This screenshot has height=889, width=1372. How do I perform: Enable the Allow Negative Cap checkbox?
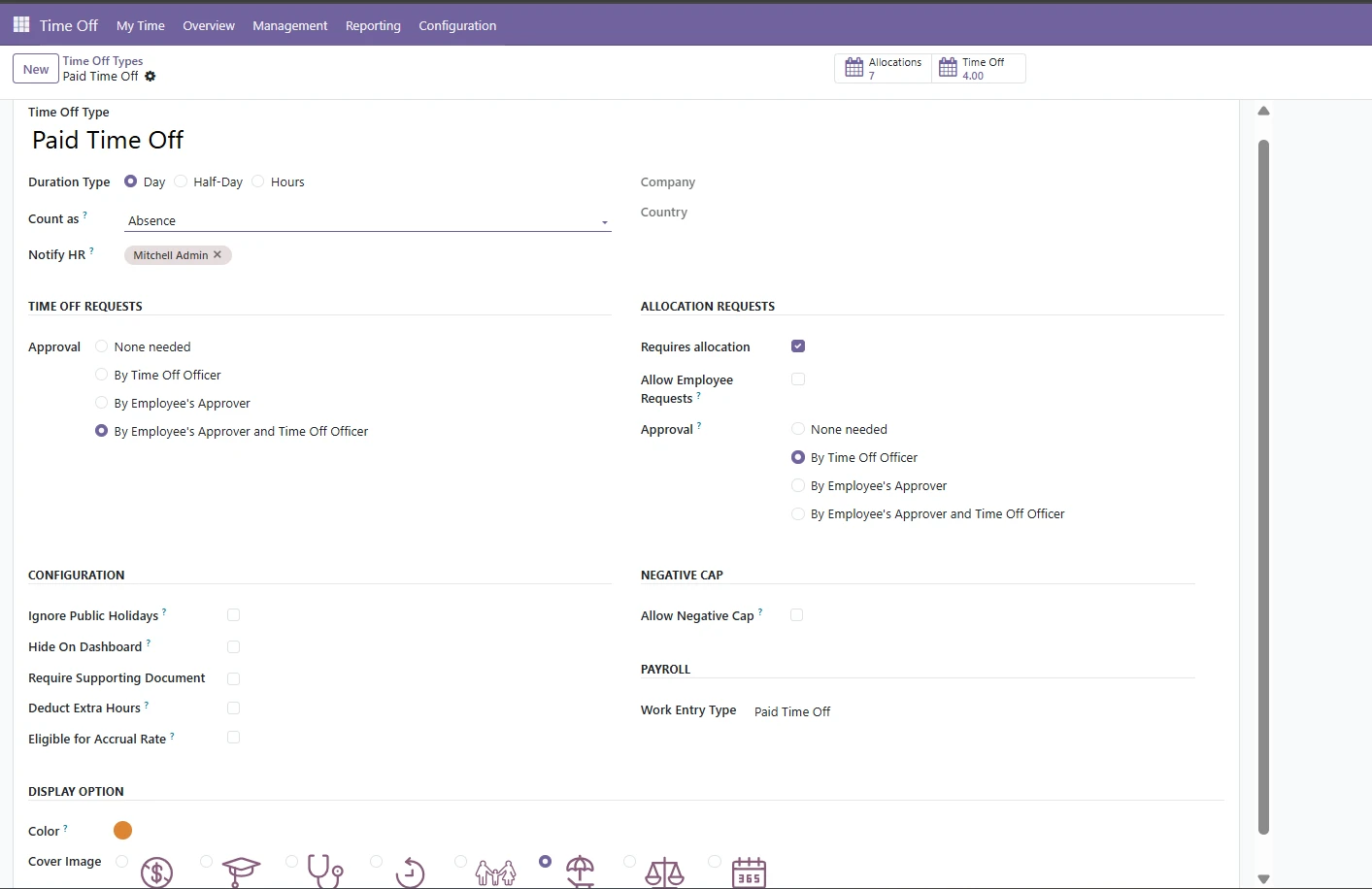click(796, 615)
